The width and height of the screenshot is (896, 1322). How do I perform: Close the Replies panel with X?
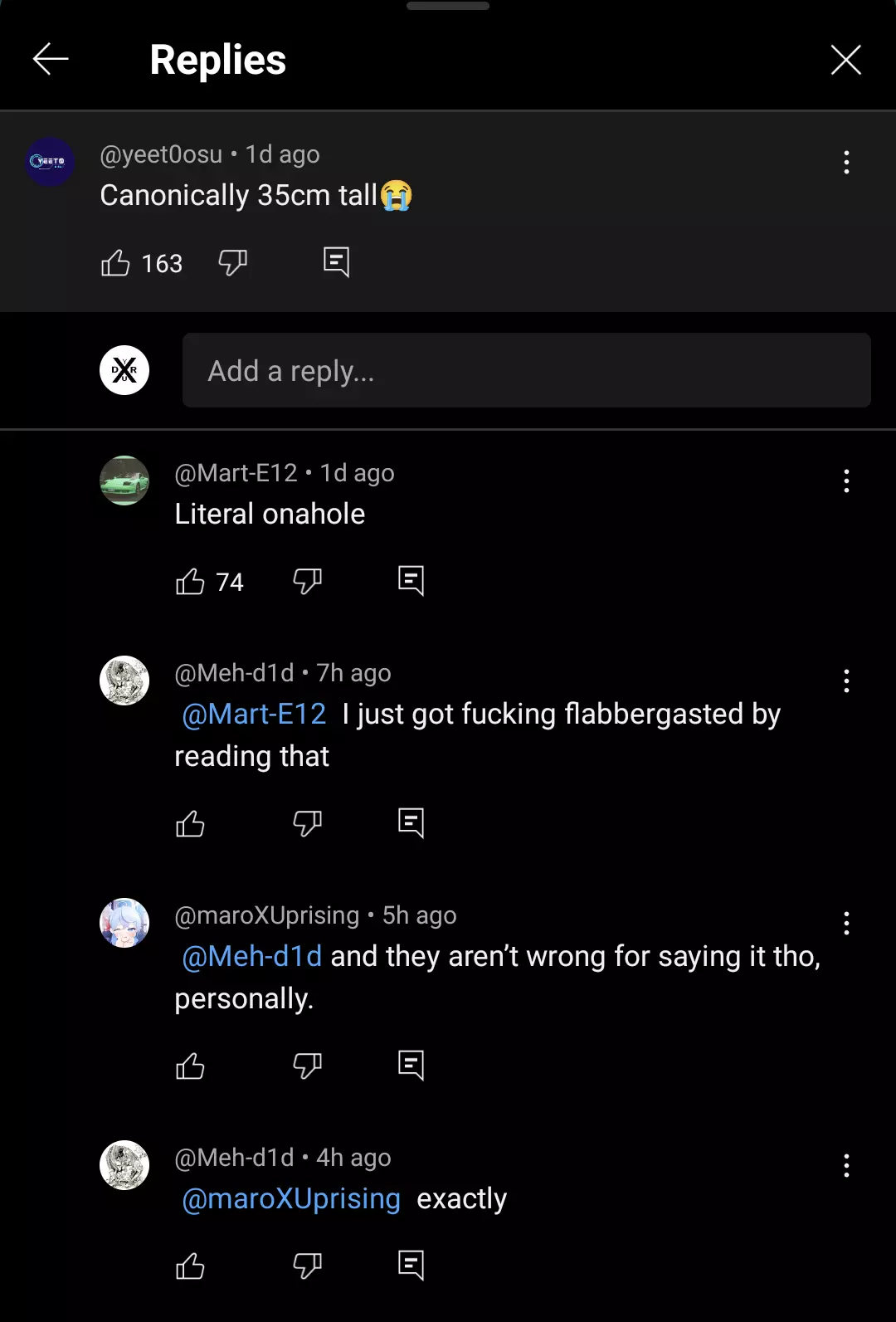tap(846, 60)
